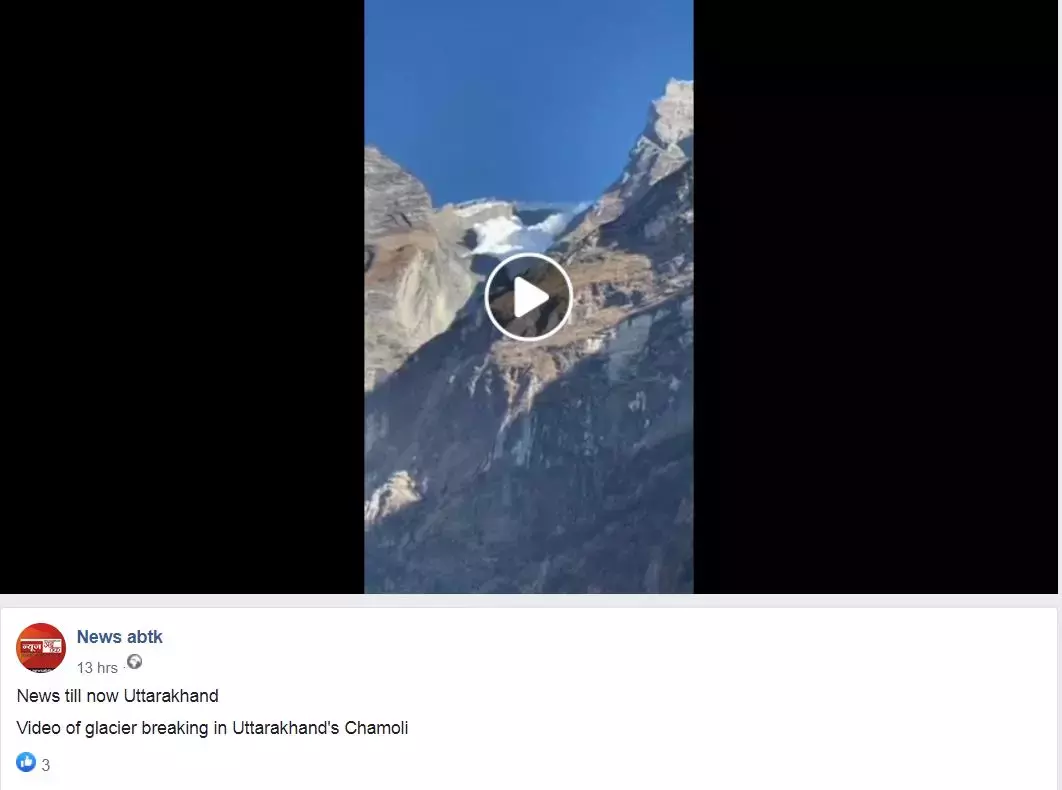Play the glacier breaking video
This screenshot has height=790, width=1062.
point(528,297)
